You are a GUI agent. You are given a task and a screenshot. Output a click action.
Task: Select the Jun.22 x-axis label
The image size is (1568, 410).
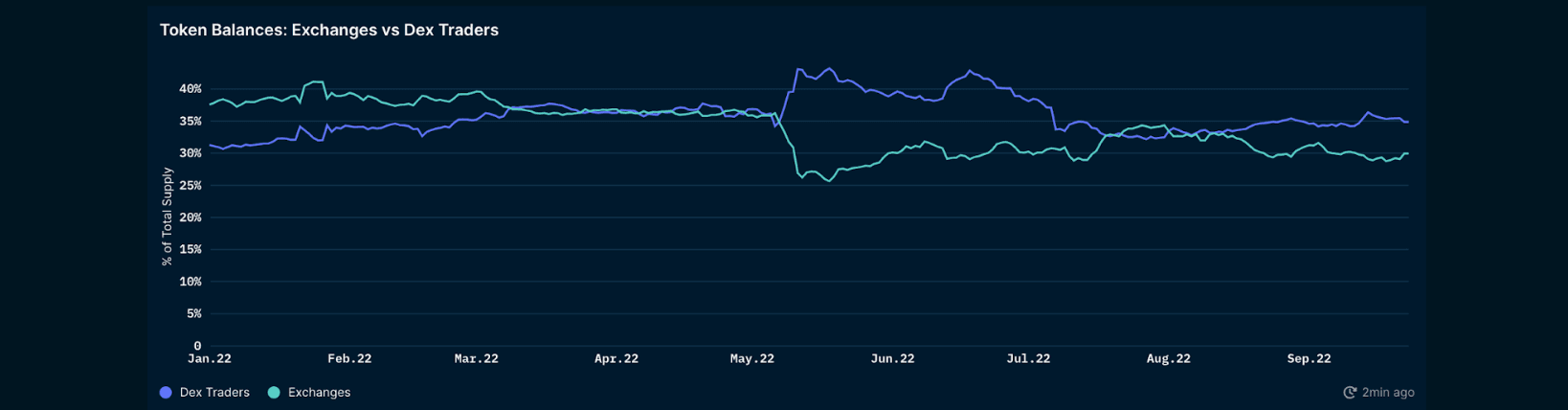[x=892, y=359]
